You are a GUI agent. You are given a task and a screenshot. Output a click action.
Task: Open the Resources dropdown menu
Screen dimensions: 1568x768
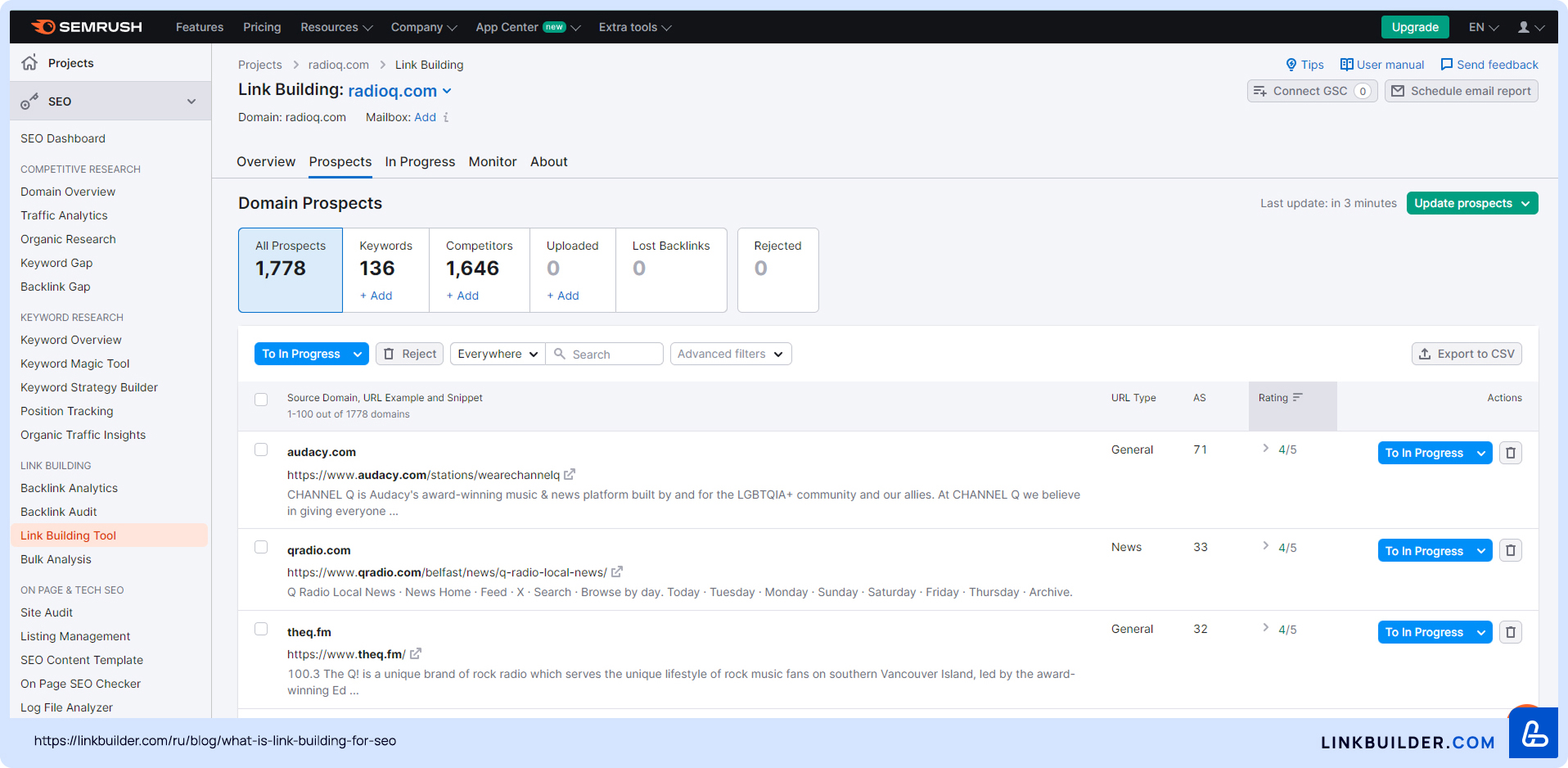pyautogui.click(x=336, y=27)
